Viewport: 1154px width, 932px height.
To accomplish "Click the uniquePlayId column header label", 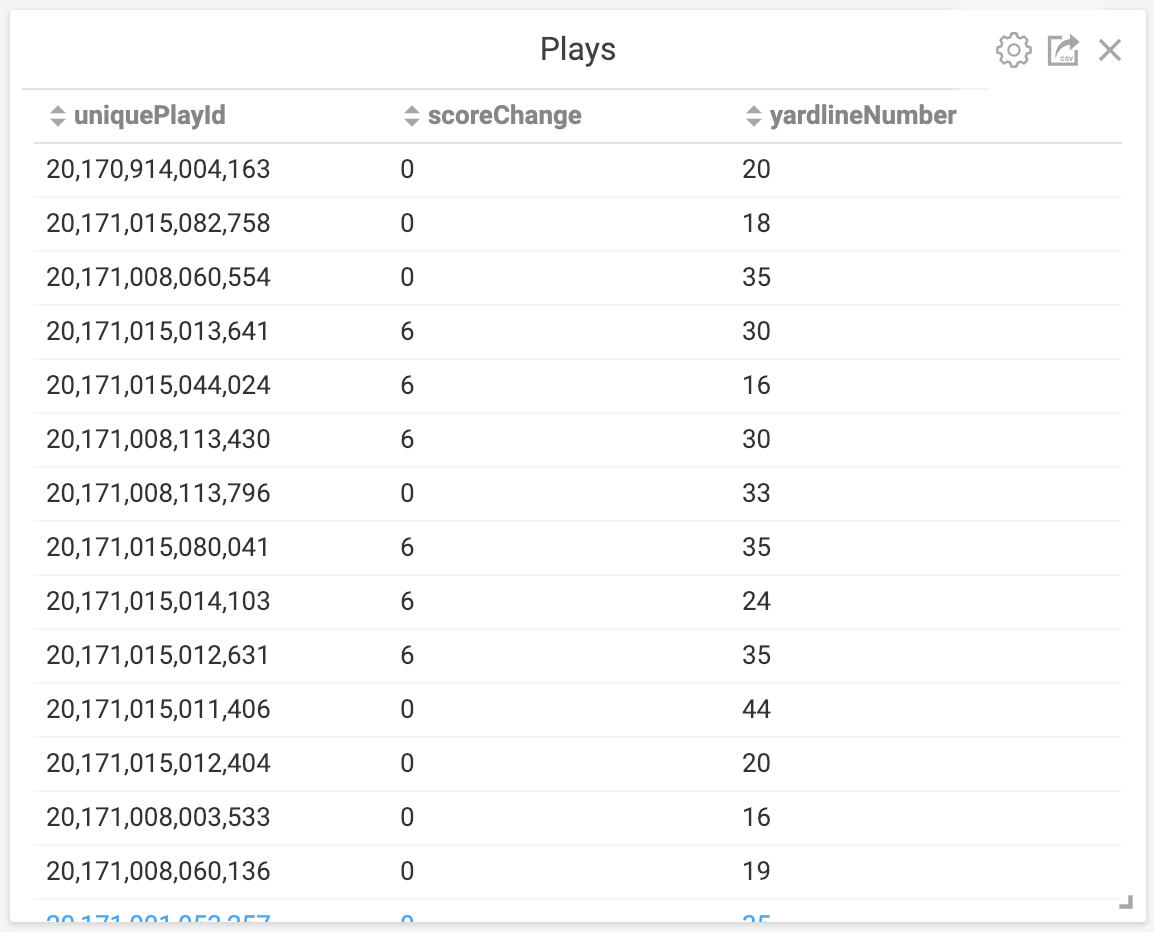I will pyautogui.click(x=149, y=116).
